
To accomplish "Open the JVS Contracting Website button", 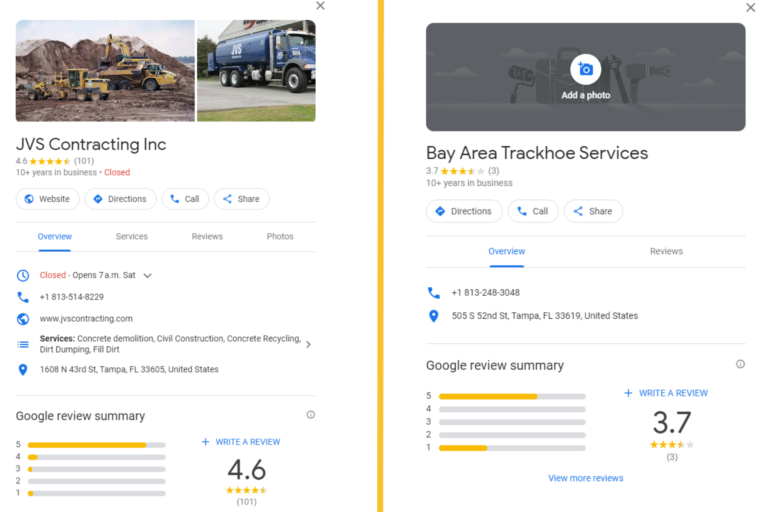I will [48, 199].
